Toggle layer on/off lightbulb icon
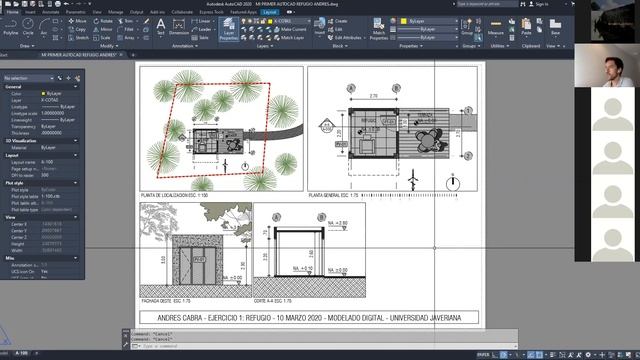 pos(244,21)
